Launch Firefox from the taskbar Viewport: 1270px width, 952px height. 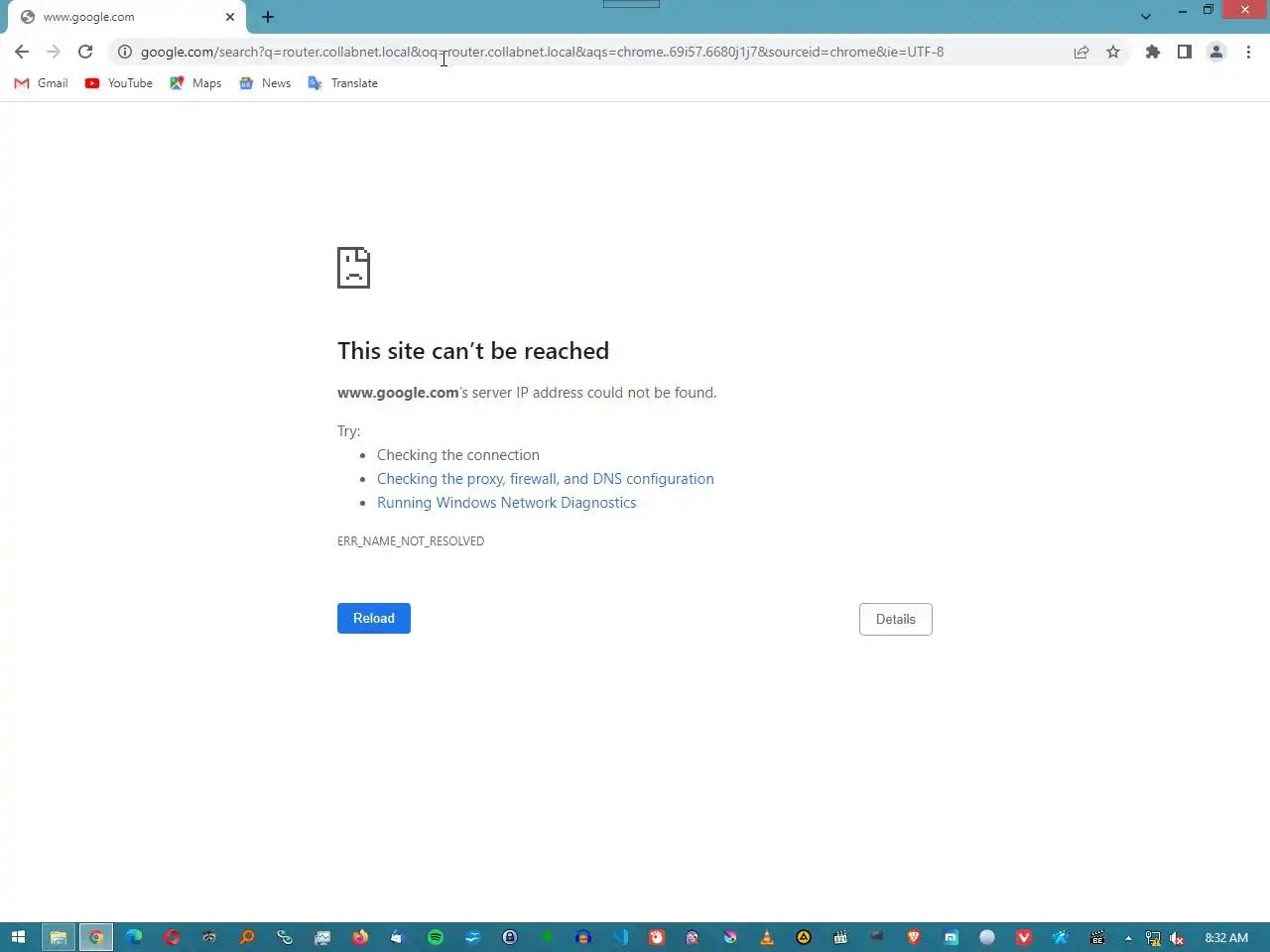point(360,937)
